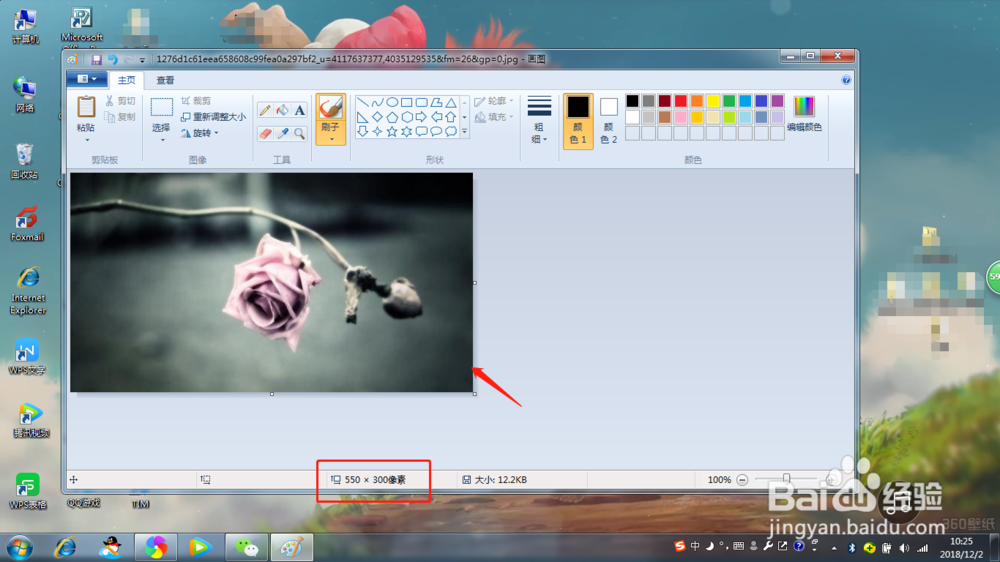Click zoom out minus button
This screenshot has height=562, width=1000.
tap(742, 480)
